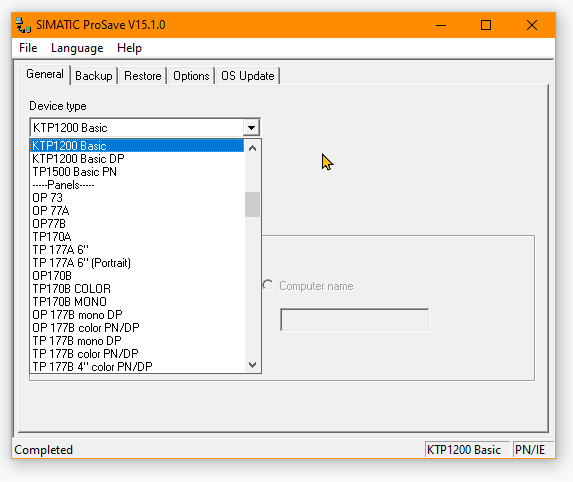The width and height of the screenshot is (573, 482).
Task: Click the dropdown list scroll up arrow
Action: [x=252, y=148]
